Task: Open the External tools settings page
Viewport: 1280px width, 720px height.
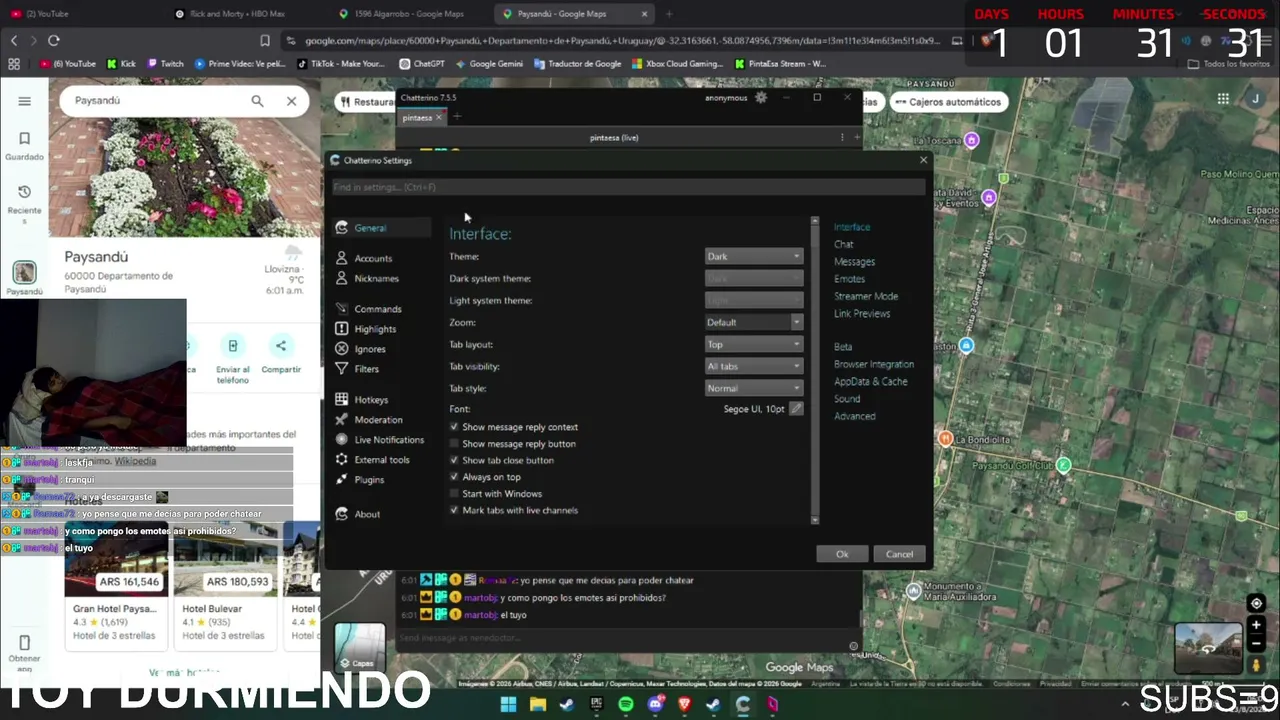Action: point(381,460)
